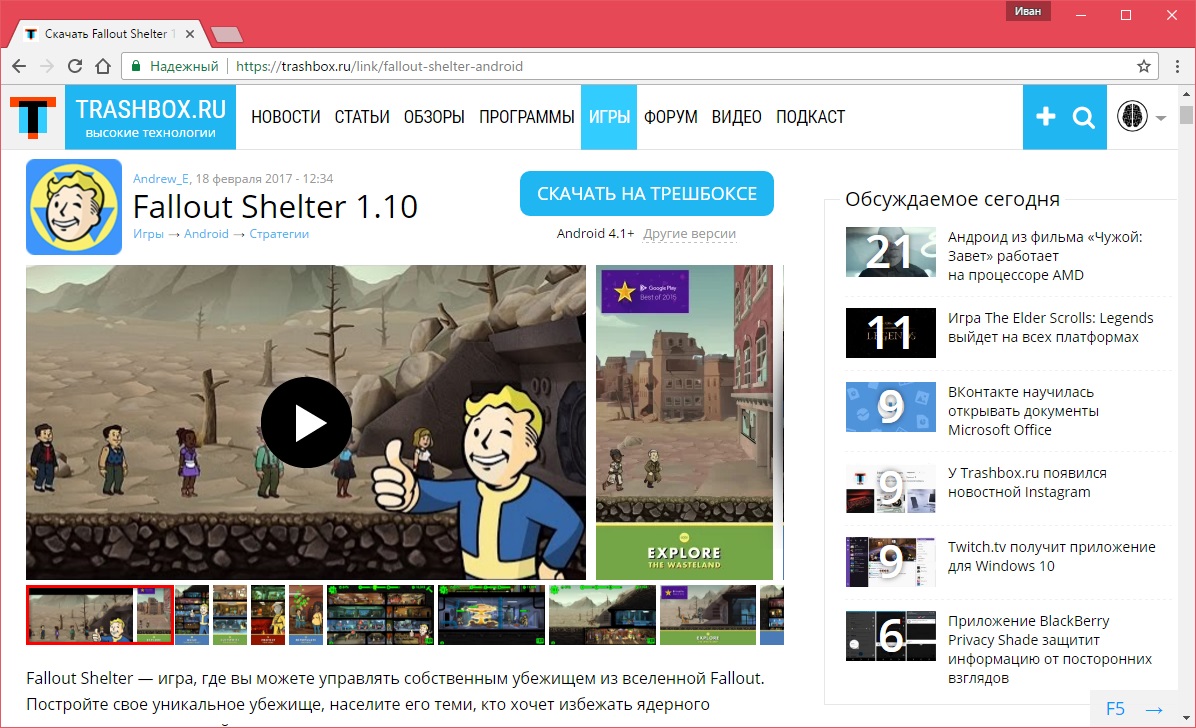This screenshot has width=1196, height=728.
Task: Click TRASHBOX.RU site title banner
Action: coord(150,117)
